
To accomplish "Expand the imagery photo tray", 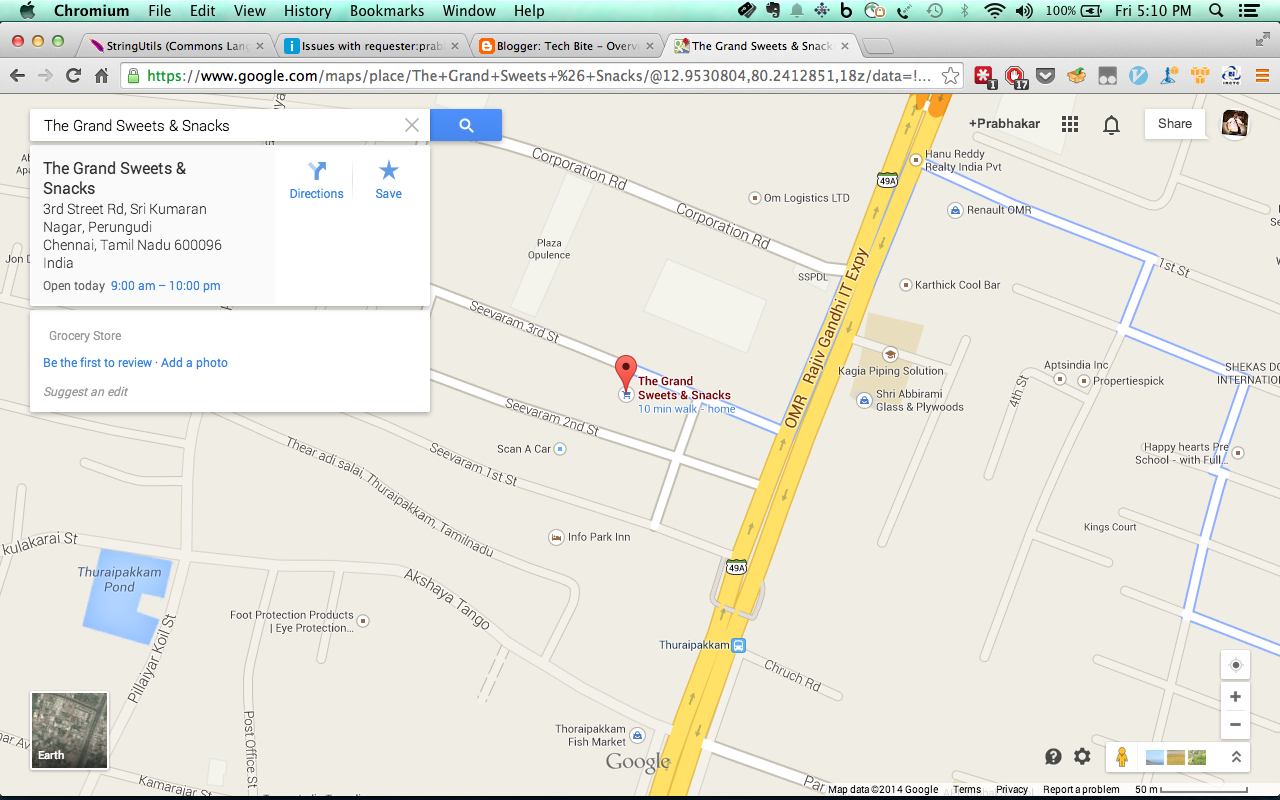I will point(1236,757).
